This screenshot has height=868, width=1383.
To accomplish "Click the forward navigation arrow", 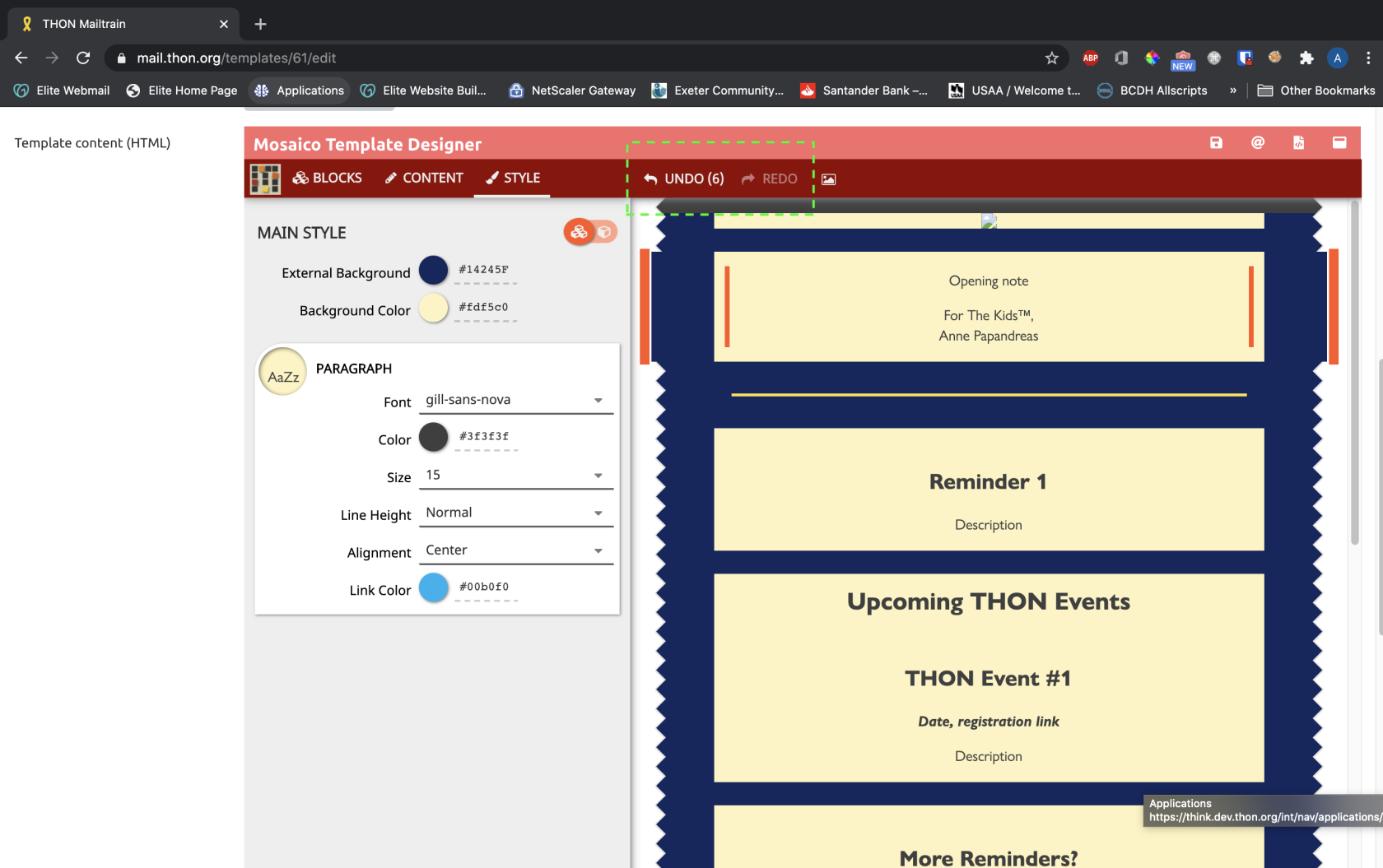I will tap(52, 58).
